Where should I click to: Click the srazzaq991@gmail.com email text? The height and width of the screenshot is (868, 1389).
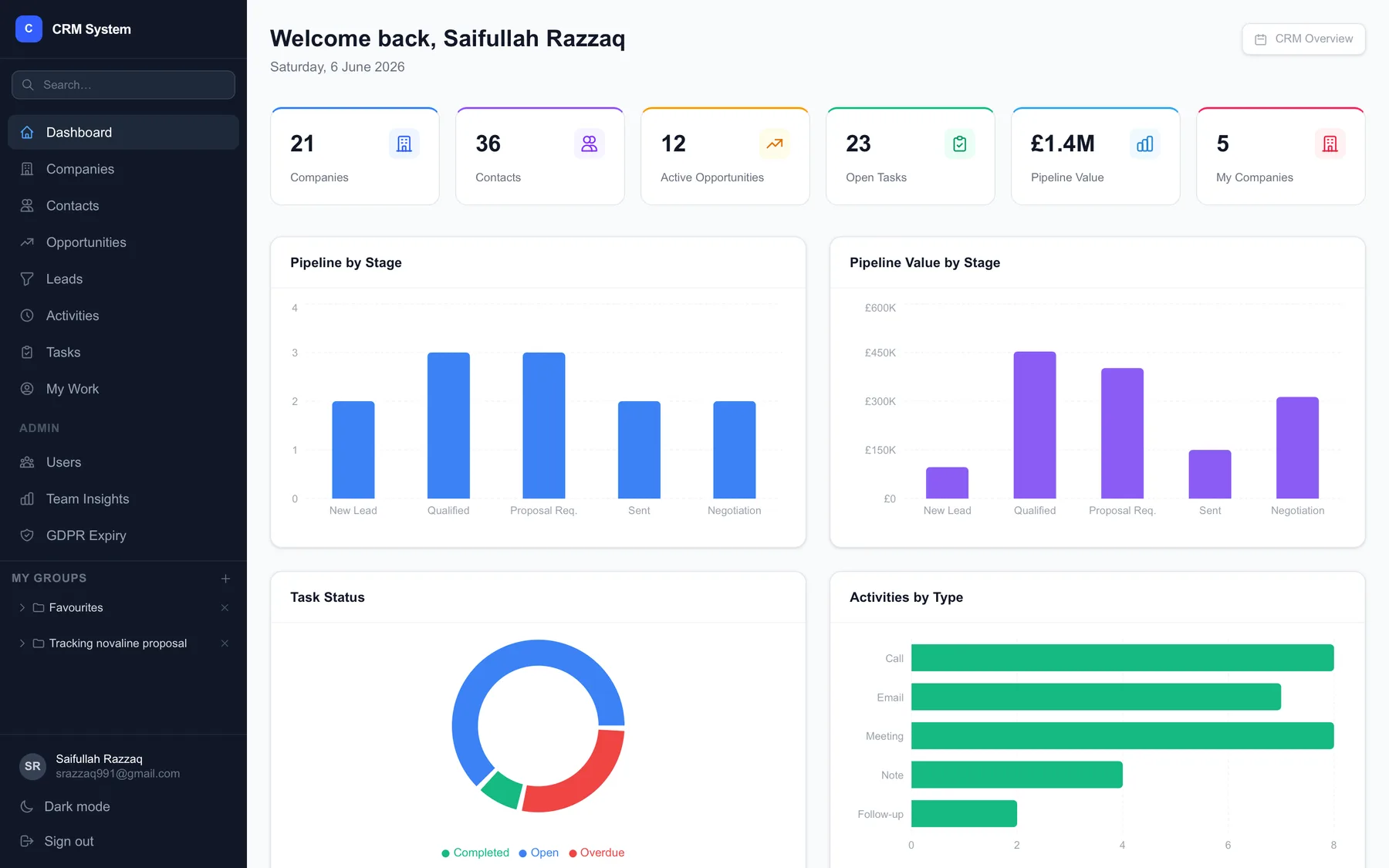tap(117, 774)
